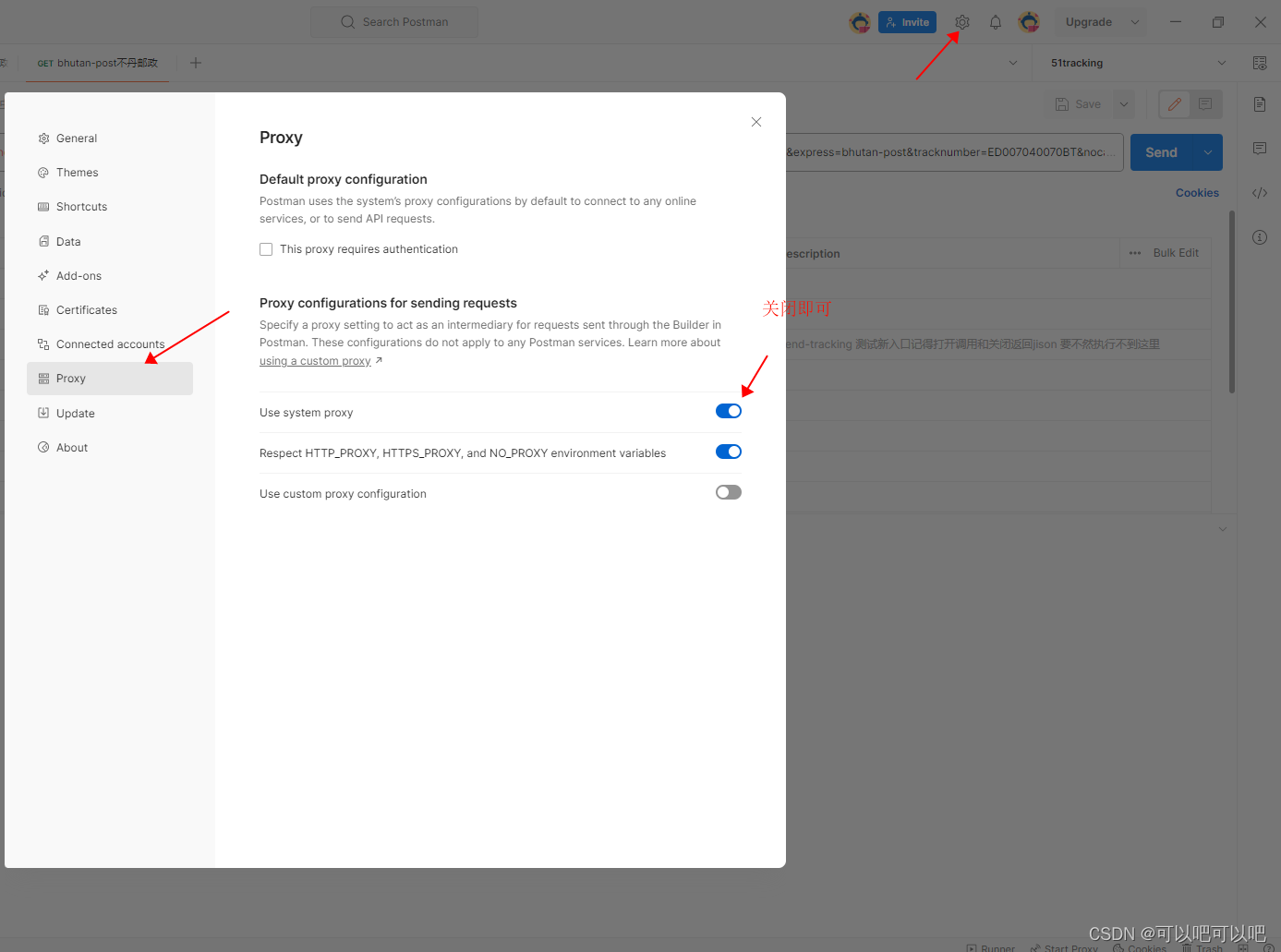Image resolution: width=1281 pixels, height=952 pixels.
Task: Close the Settings dialog
Action: [x=756, y=122]
